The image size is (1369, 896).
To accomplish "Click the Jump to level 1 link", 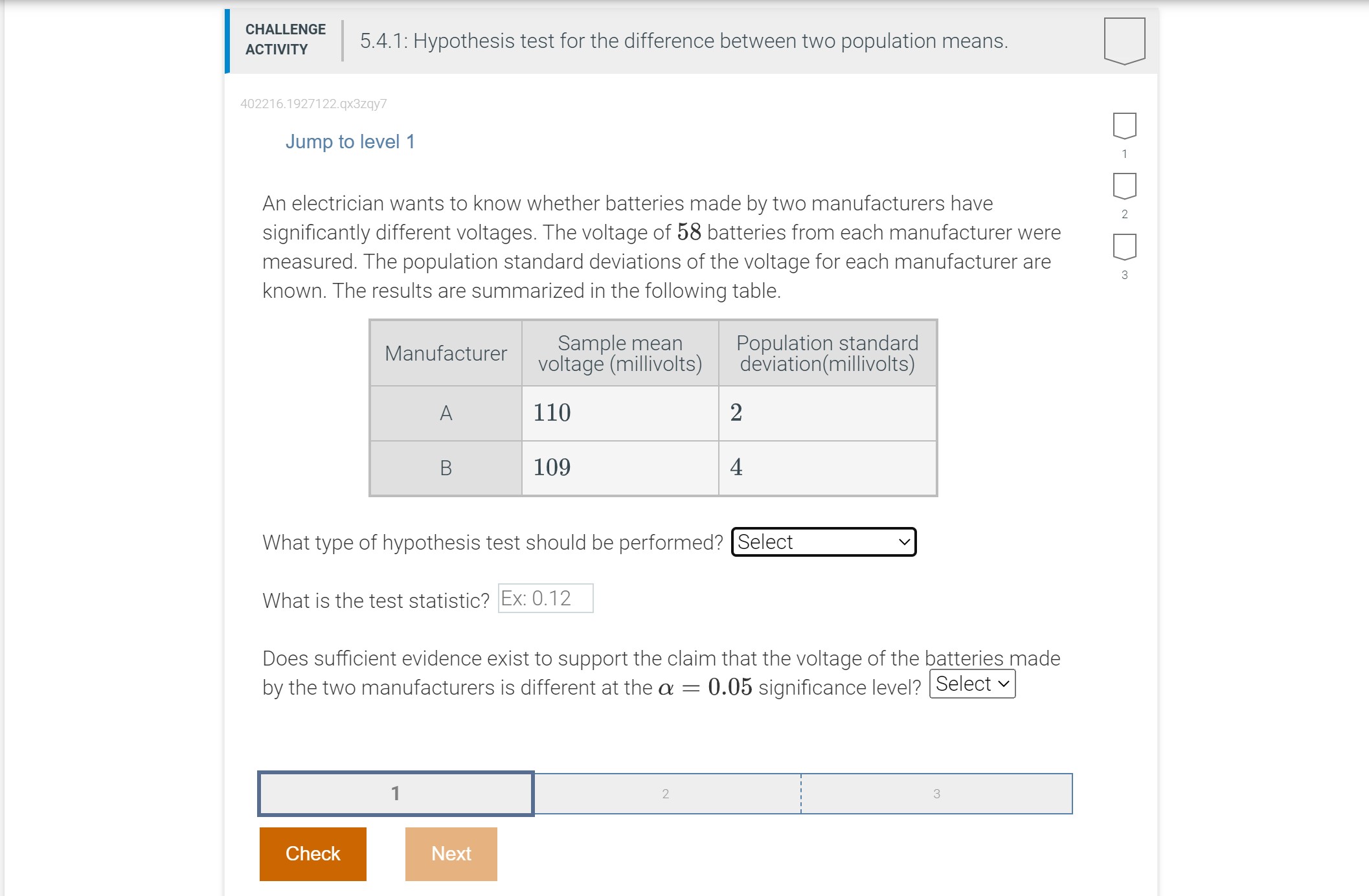I will click(x=350, y=141).
